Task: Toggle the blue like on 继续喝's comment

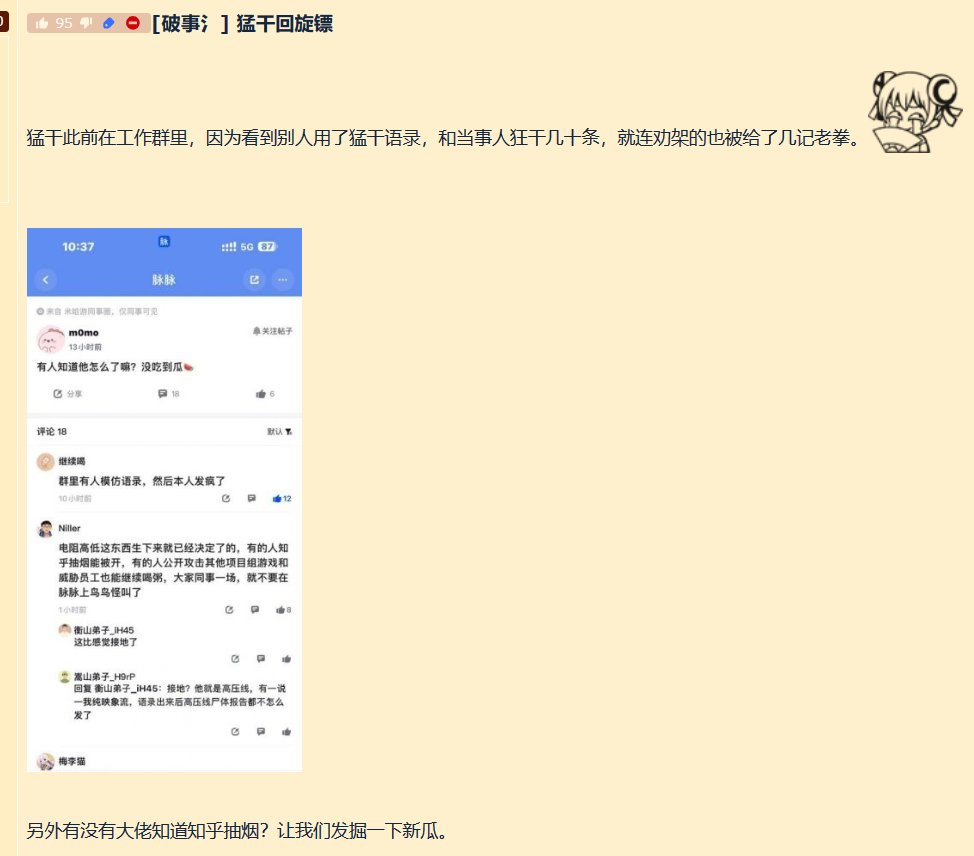Action: pos(281,498)
